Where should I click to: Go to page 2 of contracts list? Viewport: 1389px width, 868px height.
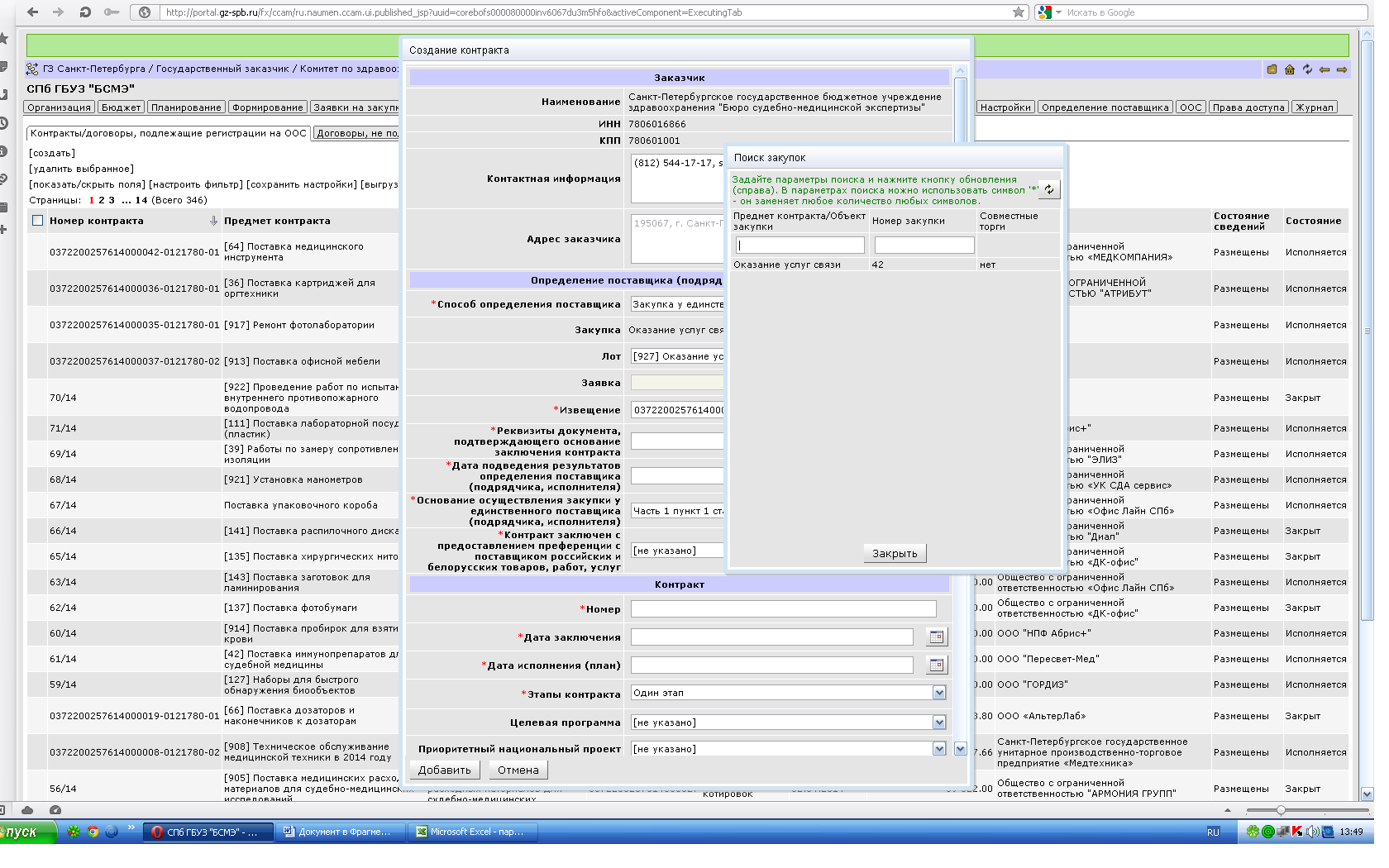coord(101,200)
